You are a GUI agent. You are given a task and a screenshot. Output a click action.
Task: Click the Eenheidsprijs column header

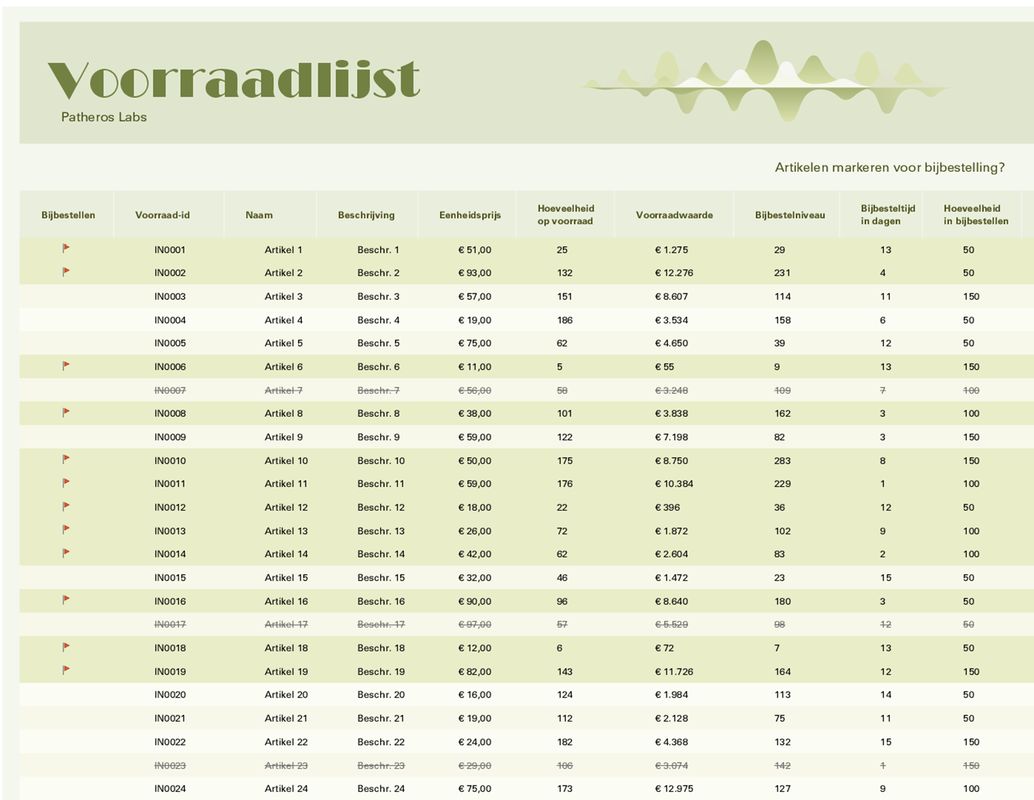(470, 215)
